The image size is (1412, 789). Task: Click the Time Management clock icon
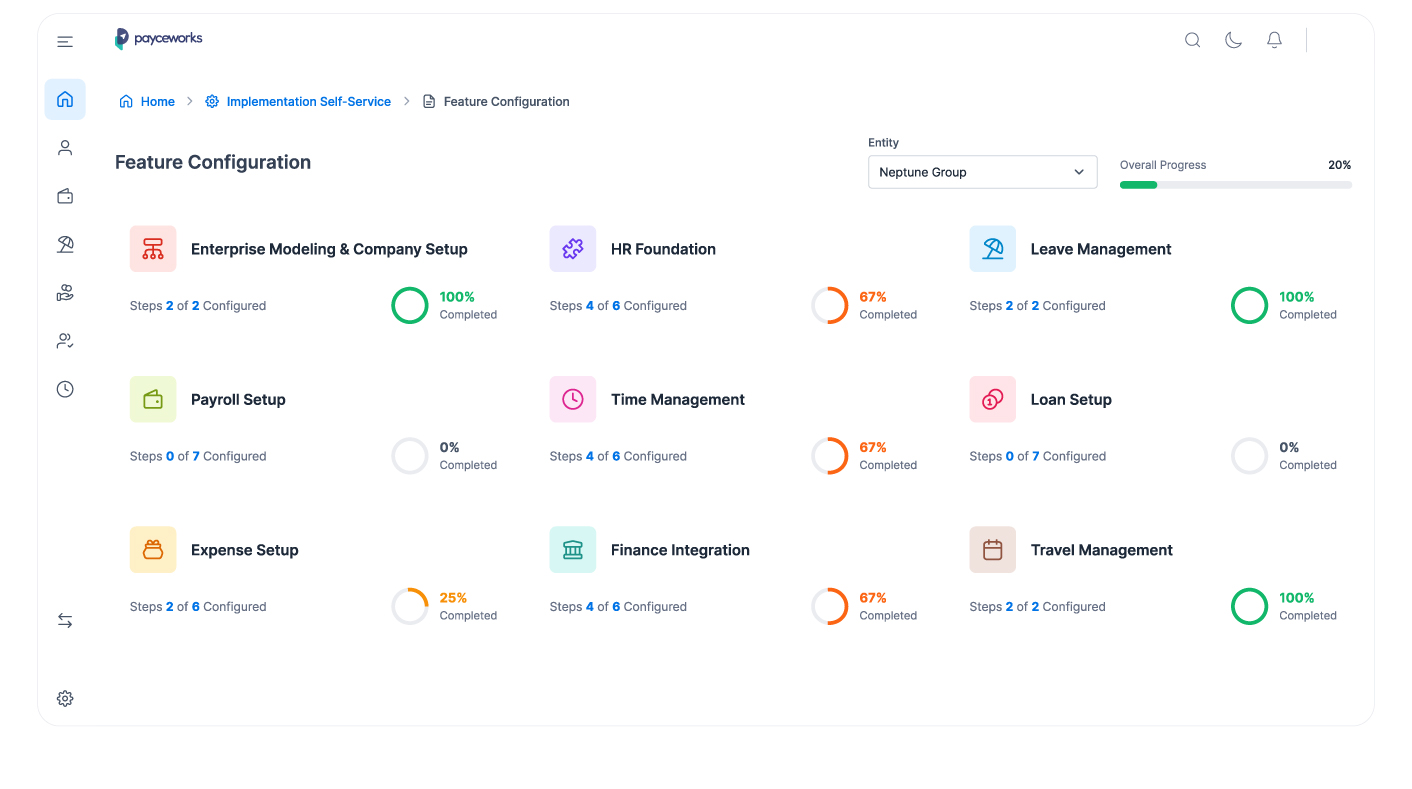pos(572,398)
